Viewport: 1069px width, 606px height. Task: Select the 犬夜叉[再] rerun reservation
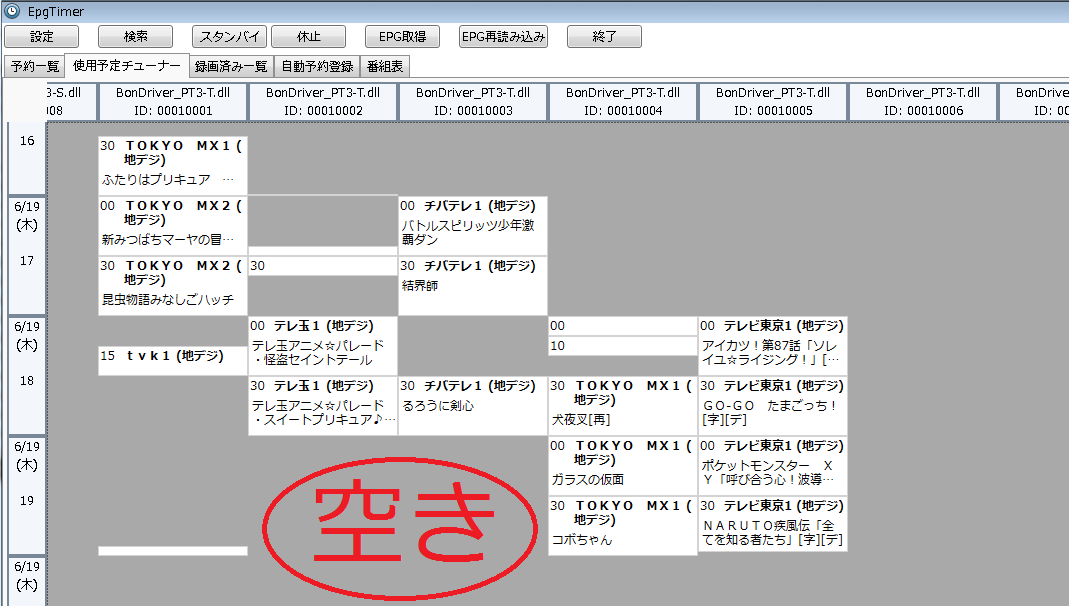click(x=620, y=405)
